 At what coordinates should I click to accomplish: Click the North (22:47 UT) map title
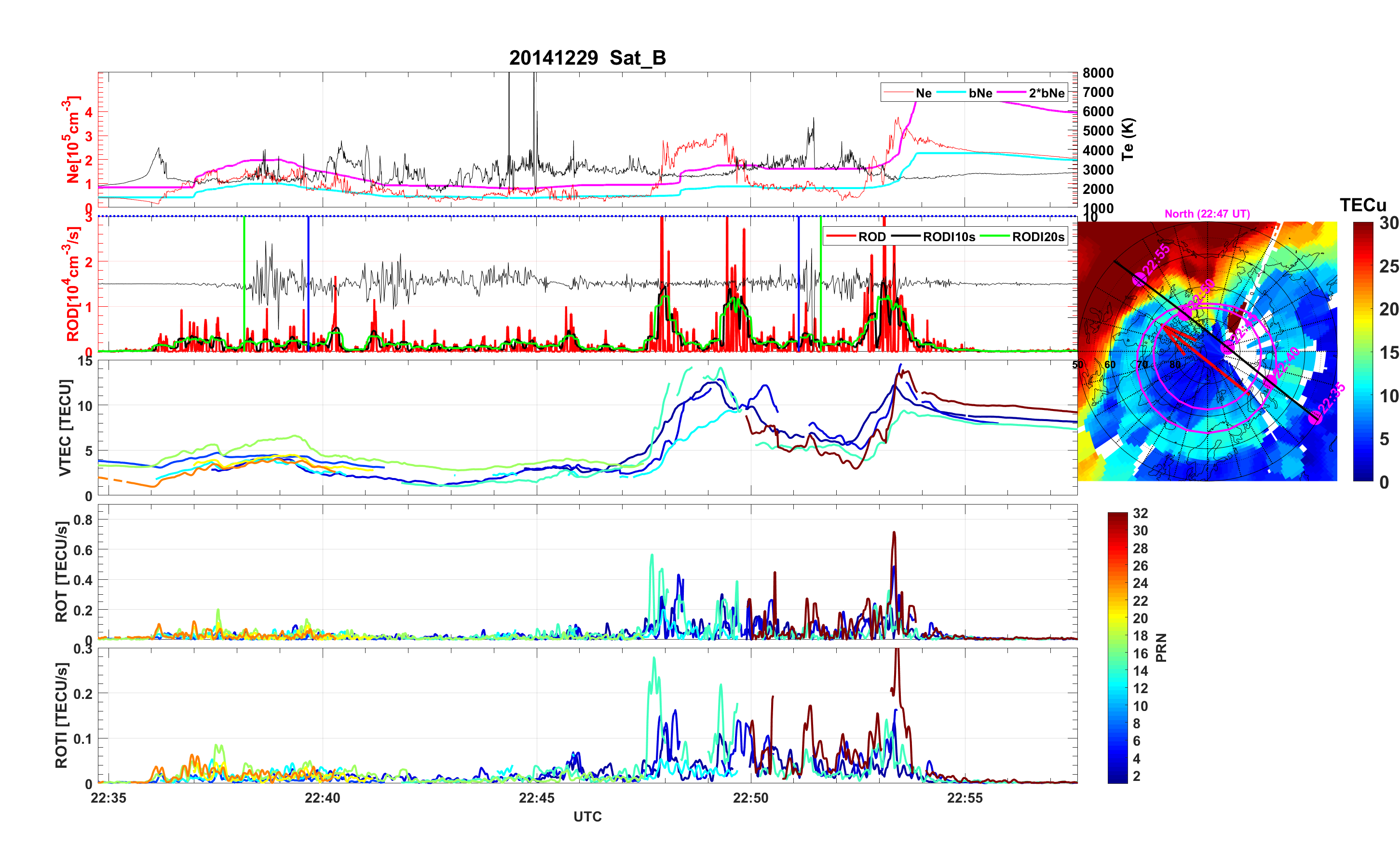(x=1207, y=214)
